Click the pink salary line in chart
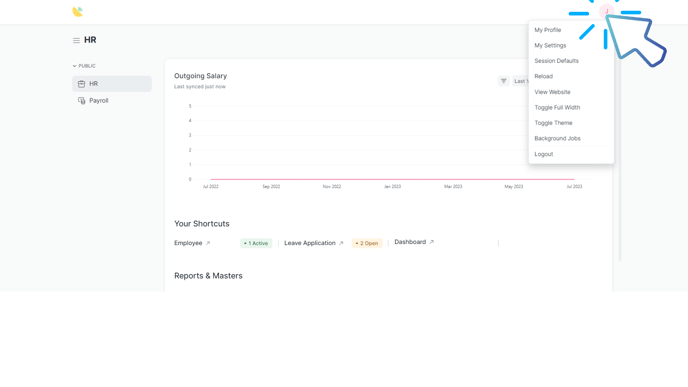The height and width of the screenshot is (387, 688). pyautogui.click(x=392, y=179)
